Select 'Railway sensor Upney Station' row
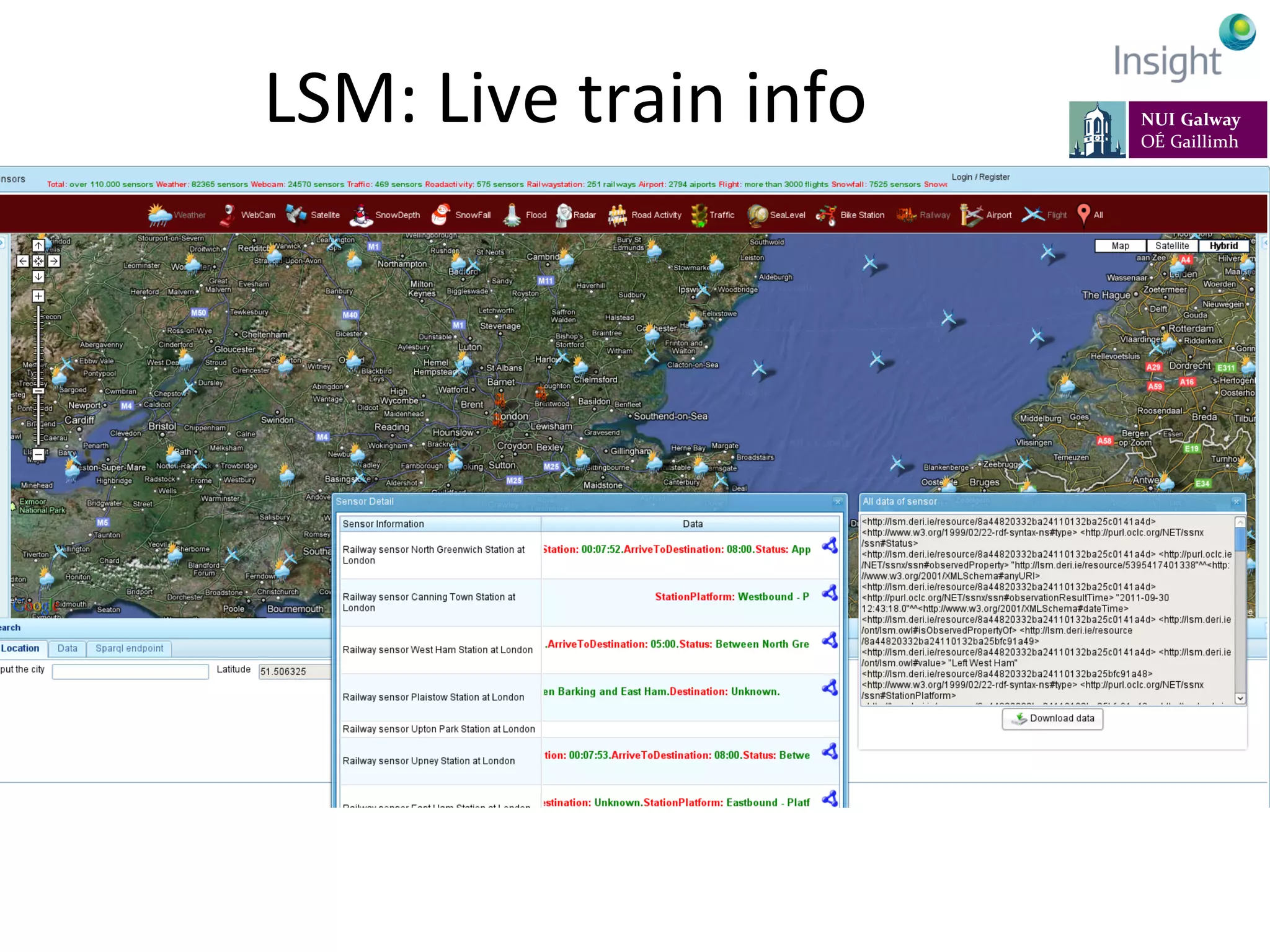Image resolution: width=1270 pixels, height=952 pixels. tap(590, 761)
